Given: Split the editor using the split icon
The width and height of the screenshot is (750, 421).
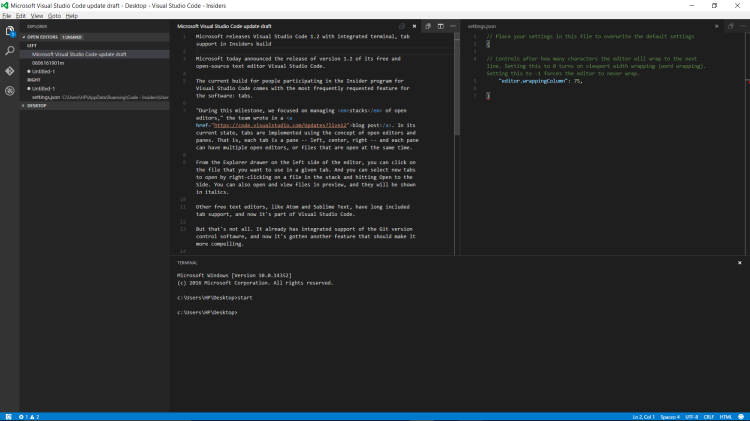Looking at the screenshot, I should click(441, 26).
